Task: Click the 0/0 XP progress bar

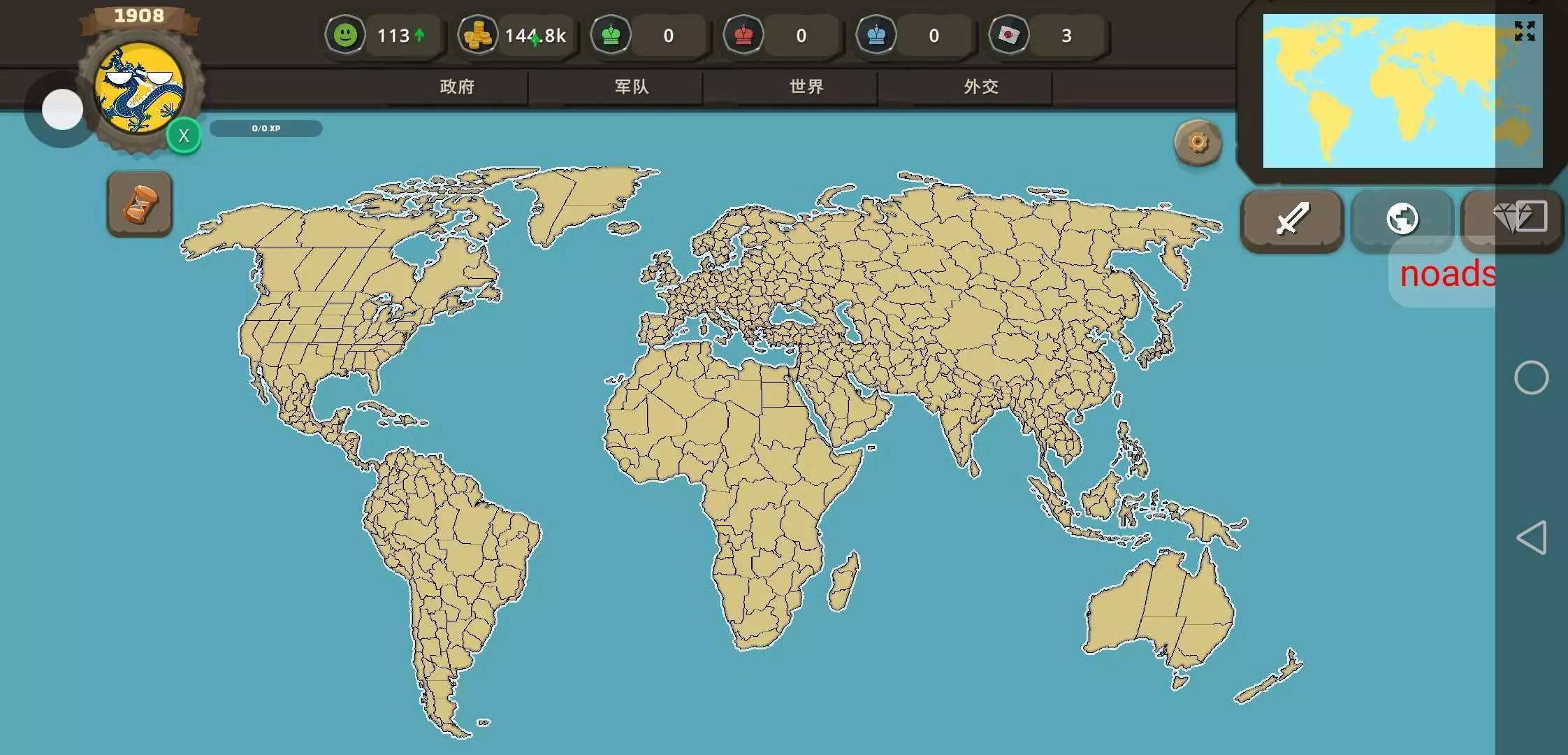Action: click(x=266, y=129)
